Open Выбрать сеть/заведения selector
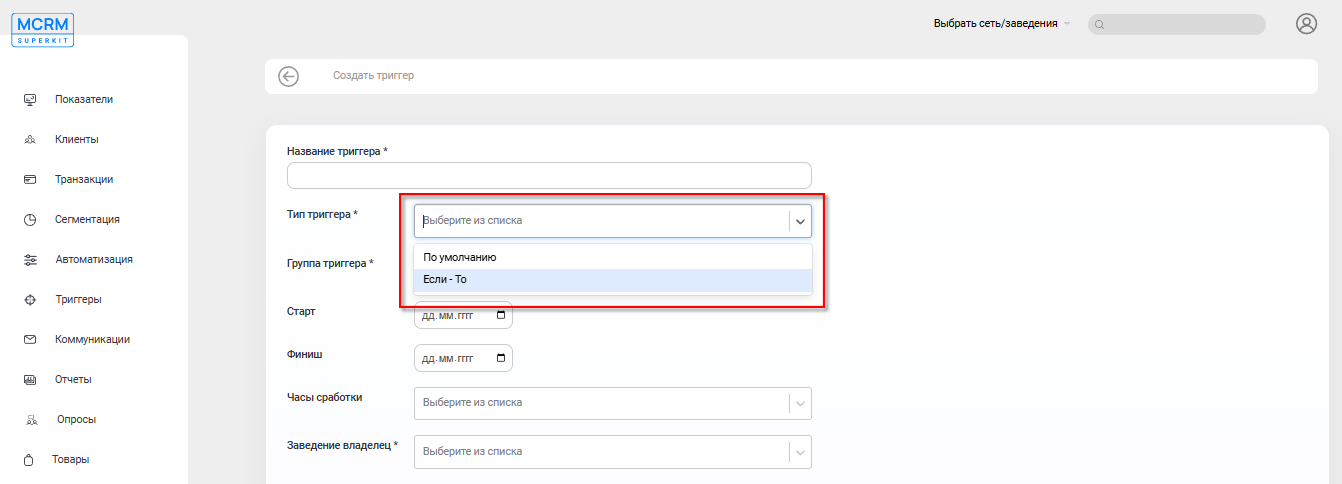 tap(1001, 23)
